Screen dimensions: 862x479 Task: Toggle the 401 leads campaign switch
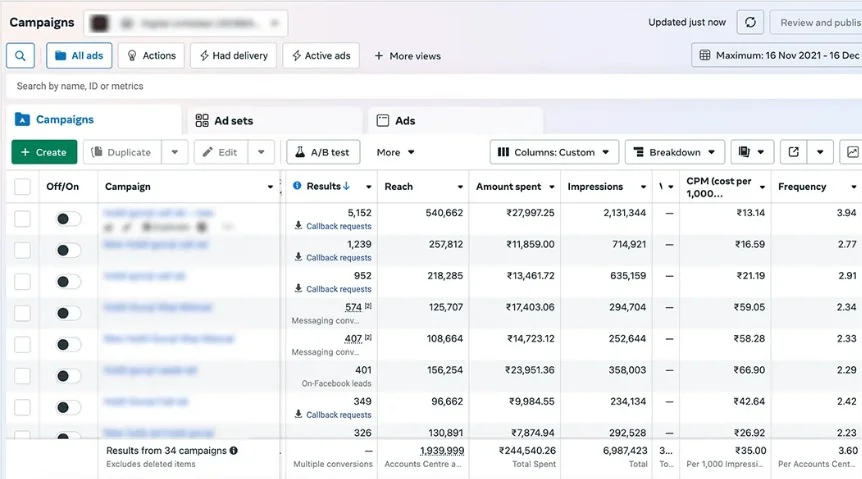(x=68, y=376)
